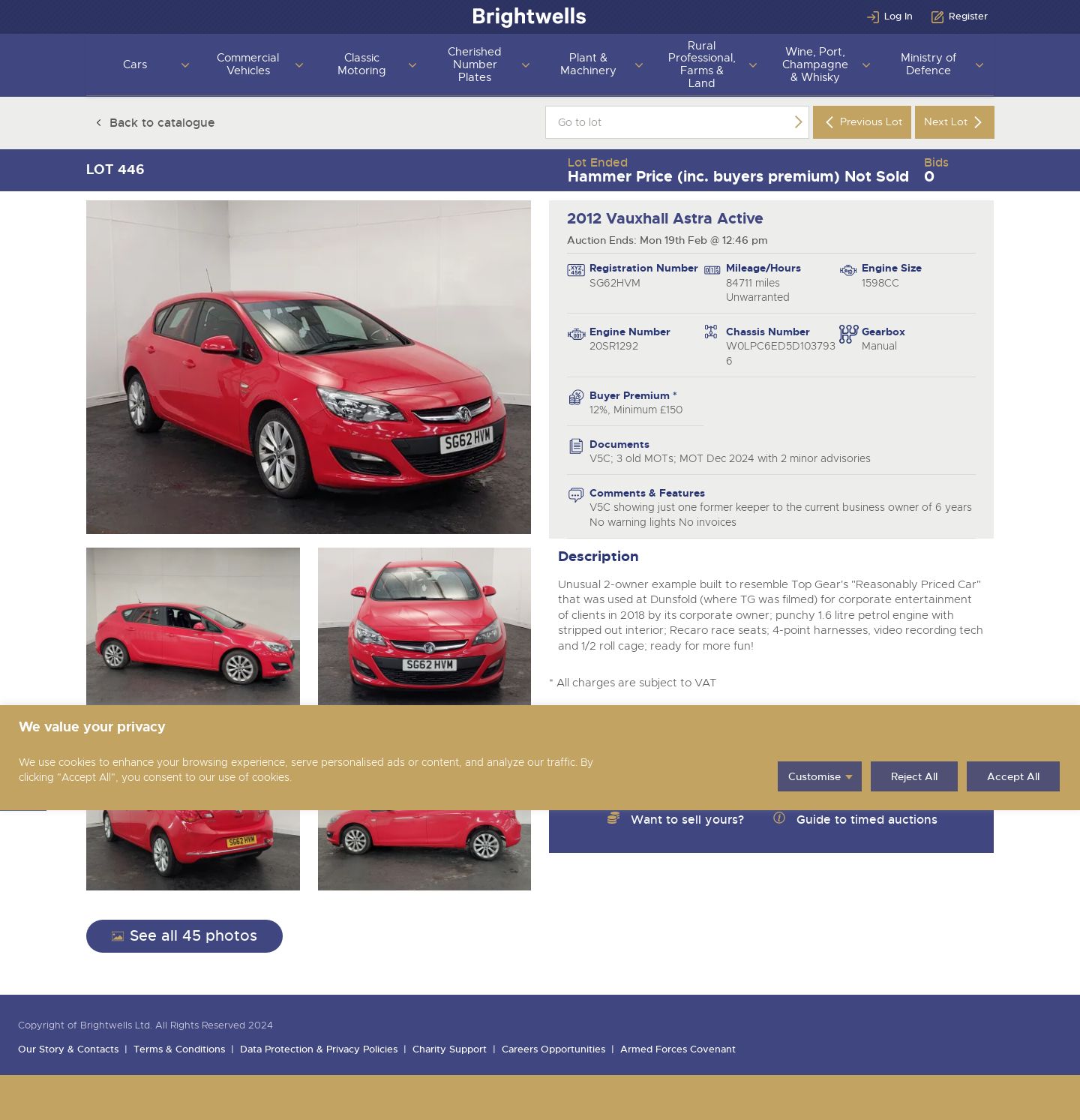Open Terms & Conditions

click(x=179, y=1049)
